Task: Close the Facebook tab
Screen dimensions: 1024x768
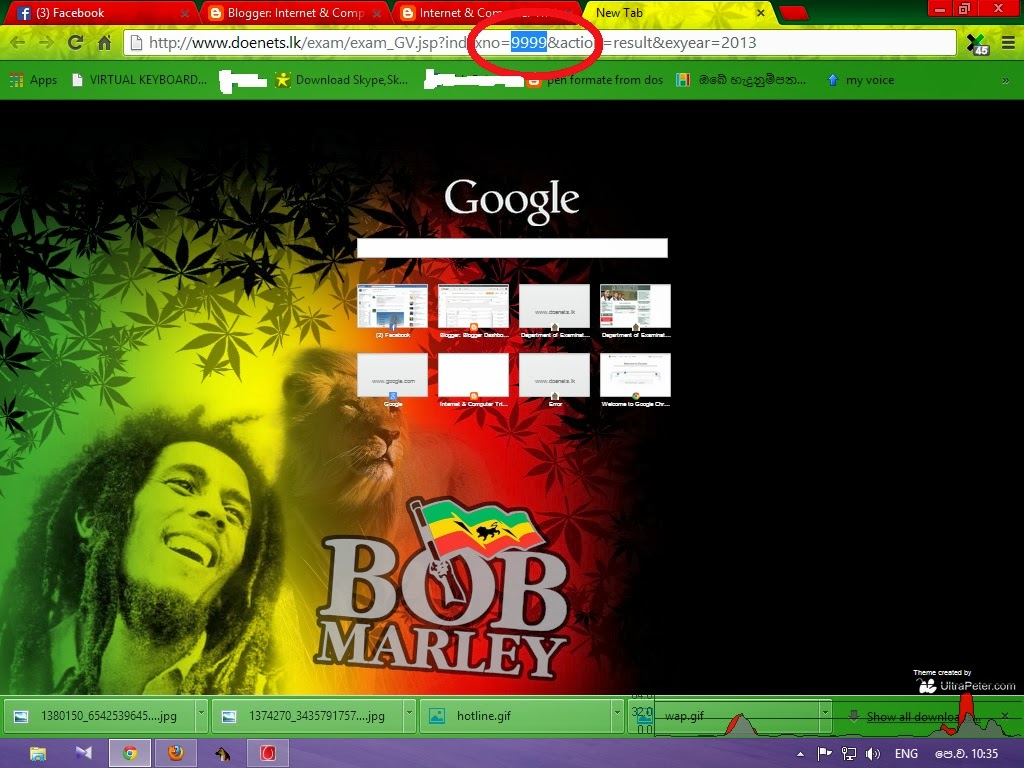Action: point(185,13)
